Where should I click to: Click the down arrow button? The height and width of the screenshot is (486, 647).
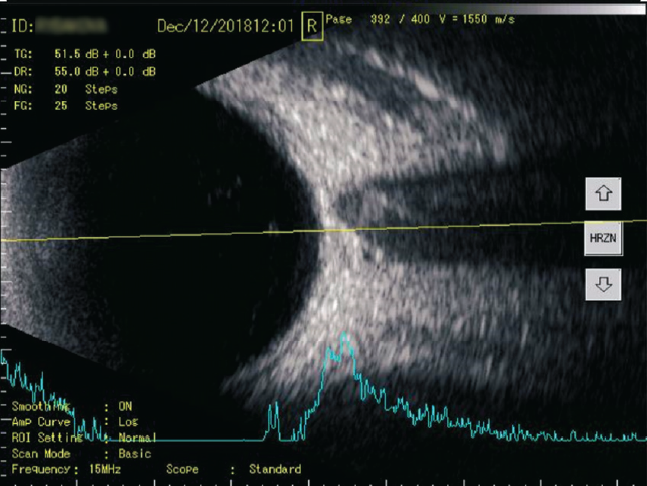coord(602,284)
